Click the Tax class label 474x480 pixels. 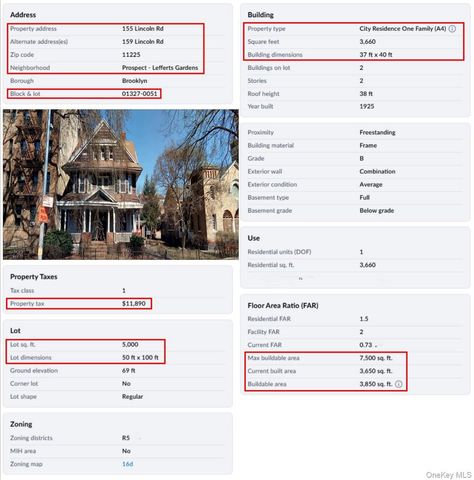pyautogui.click(x=22, y=291)
